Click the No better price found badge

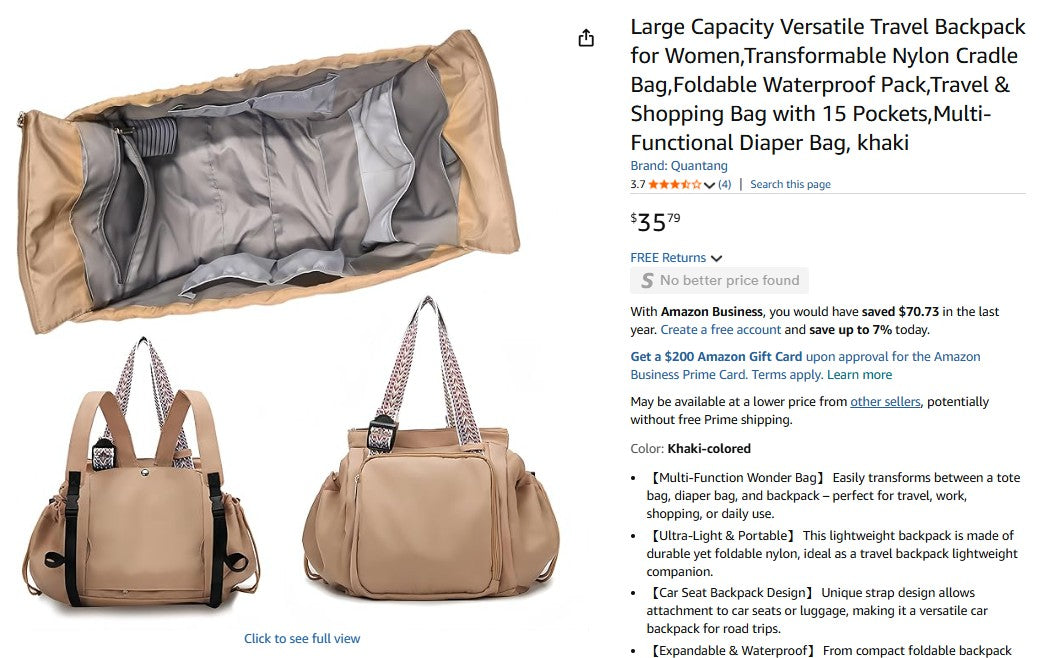(x=719, y=280)
